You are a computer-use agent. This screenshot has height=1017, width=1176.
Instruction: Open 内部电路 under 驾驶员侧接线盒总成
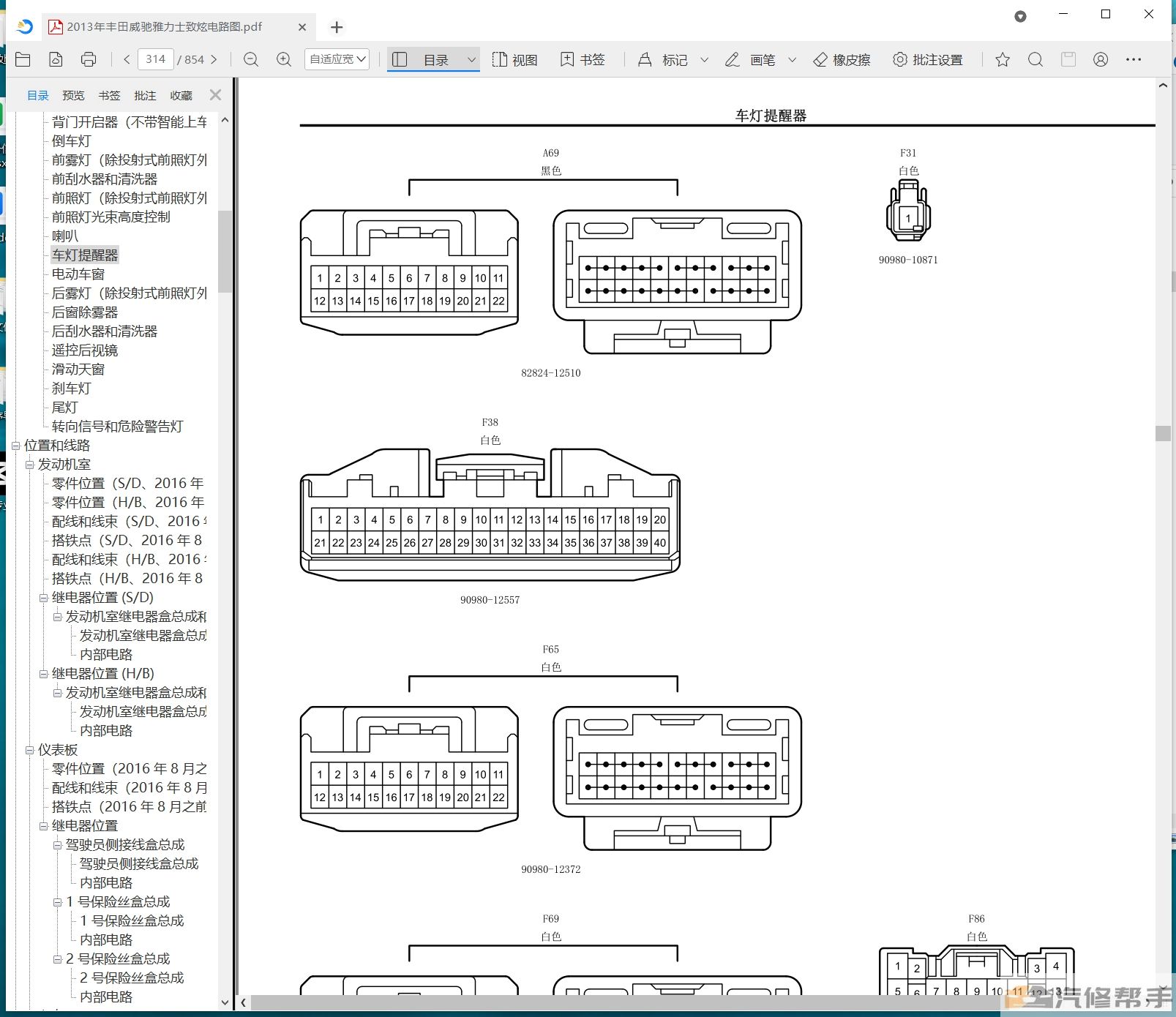[107, 882]
